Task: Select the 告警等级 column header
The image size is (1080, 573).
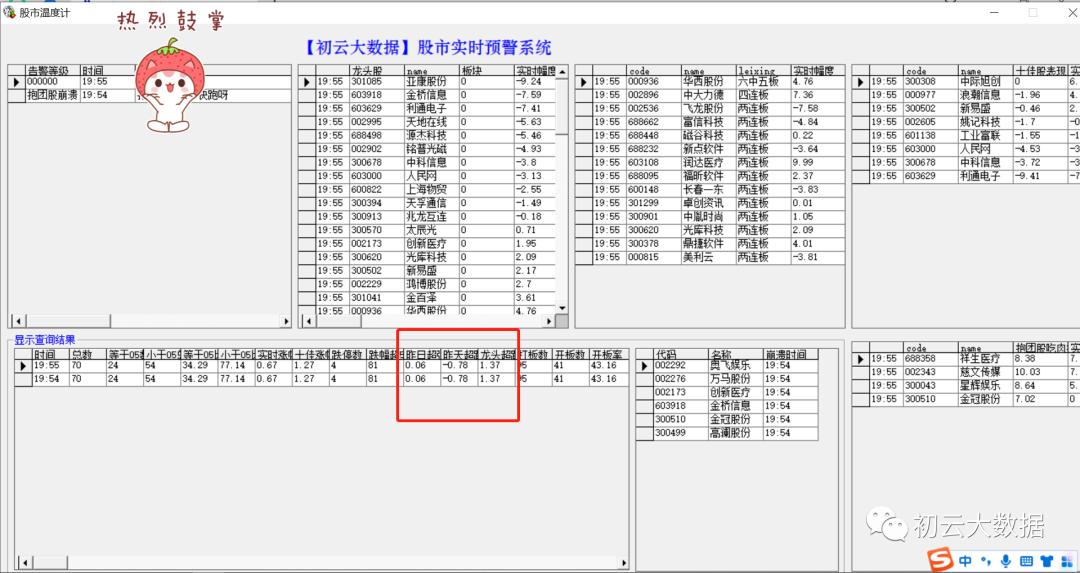Action: tap(53, 70)
